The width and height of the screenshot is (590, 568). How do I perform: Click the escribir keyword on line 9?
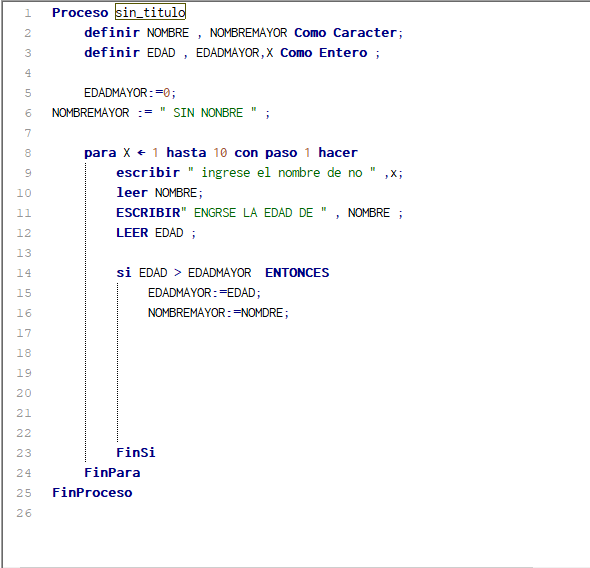(148, 173)
